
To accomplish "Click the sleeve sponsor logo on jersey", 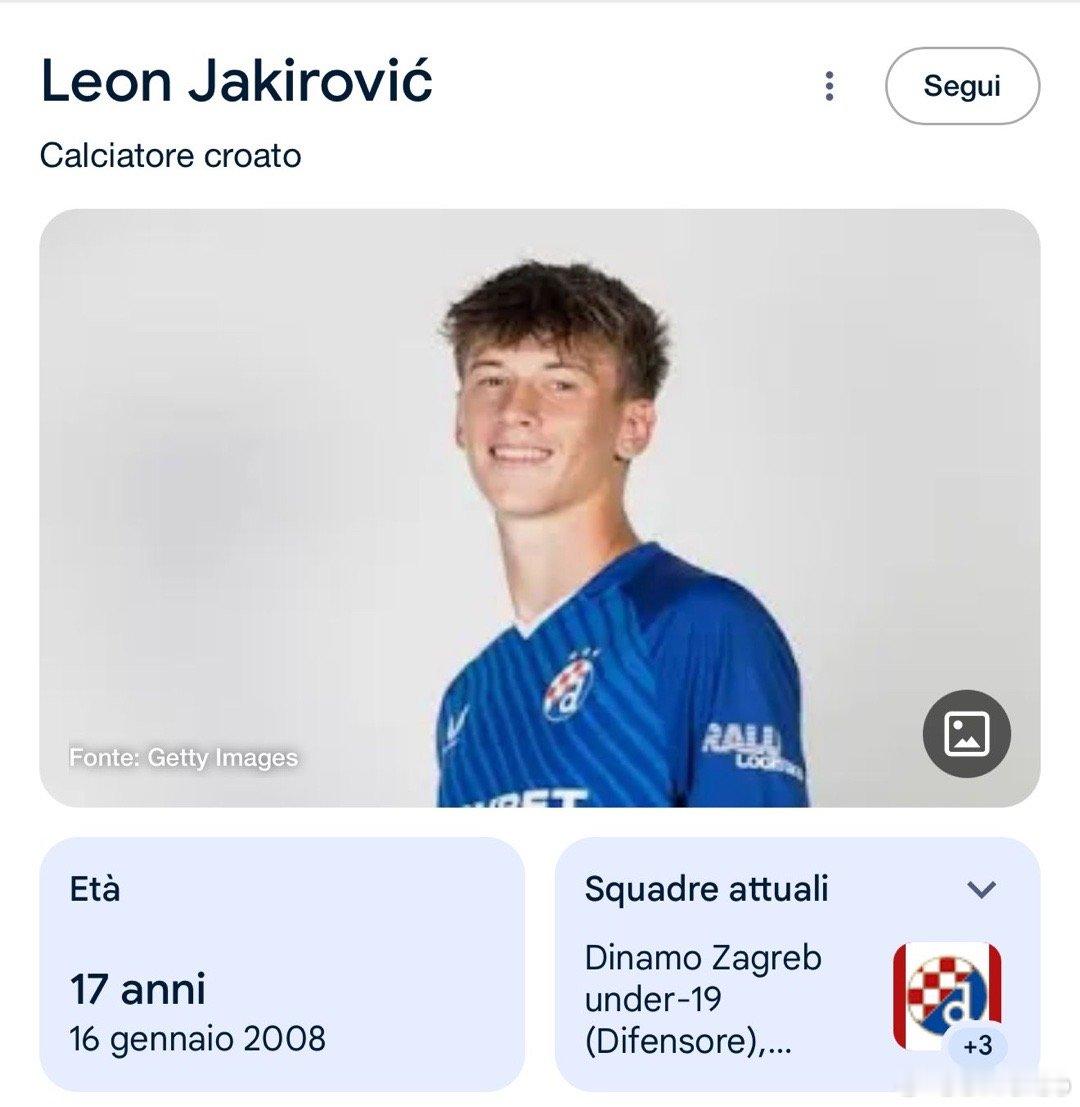I will click(750, 748).
